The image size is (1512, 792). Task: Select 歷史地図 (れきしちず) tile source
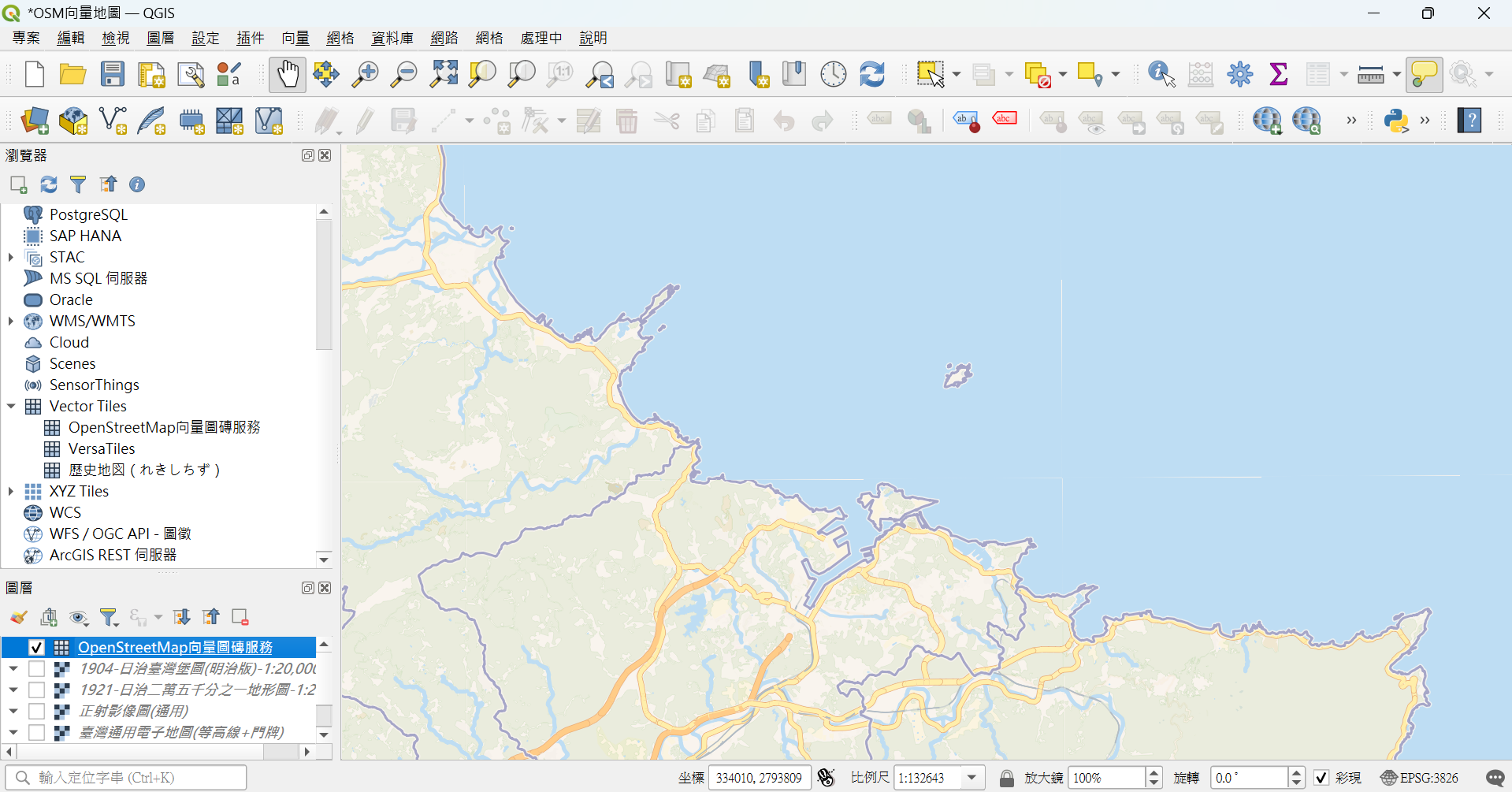tap(143, 470)
